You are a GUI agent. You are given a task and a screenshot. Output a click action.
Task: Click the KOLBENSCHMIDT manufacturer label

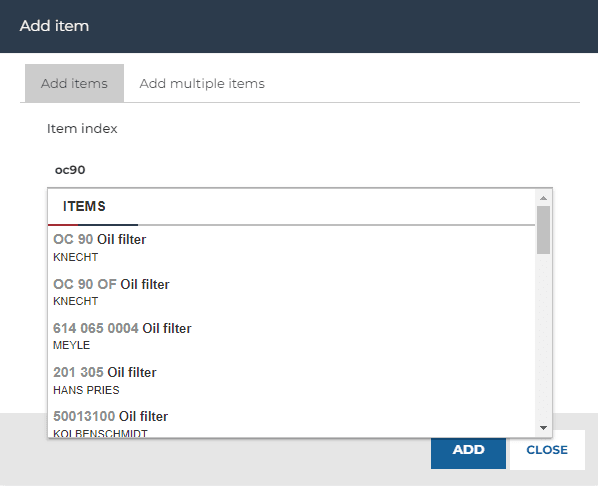pos(100,433)
